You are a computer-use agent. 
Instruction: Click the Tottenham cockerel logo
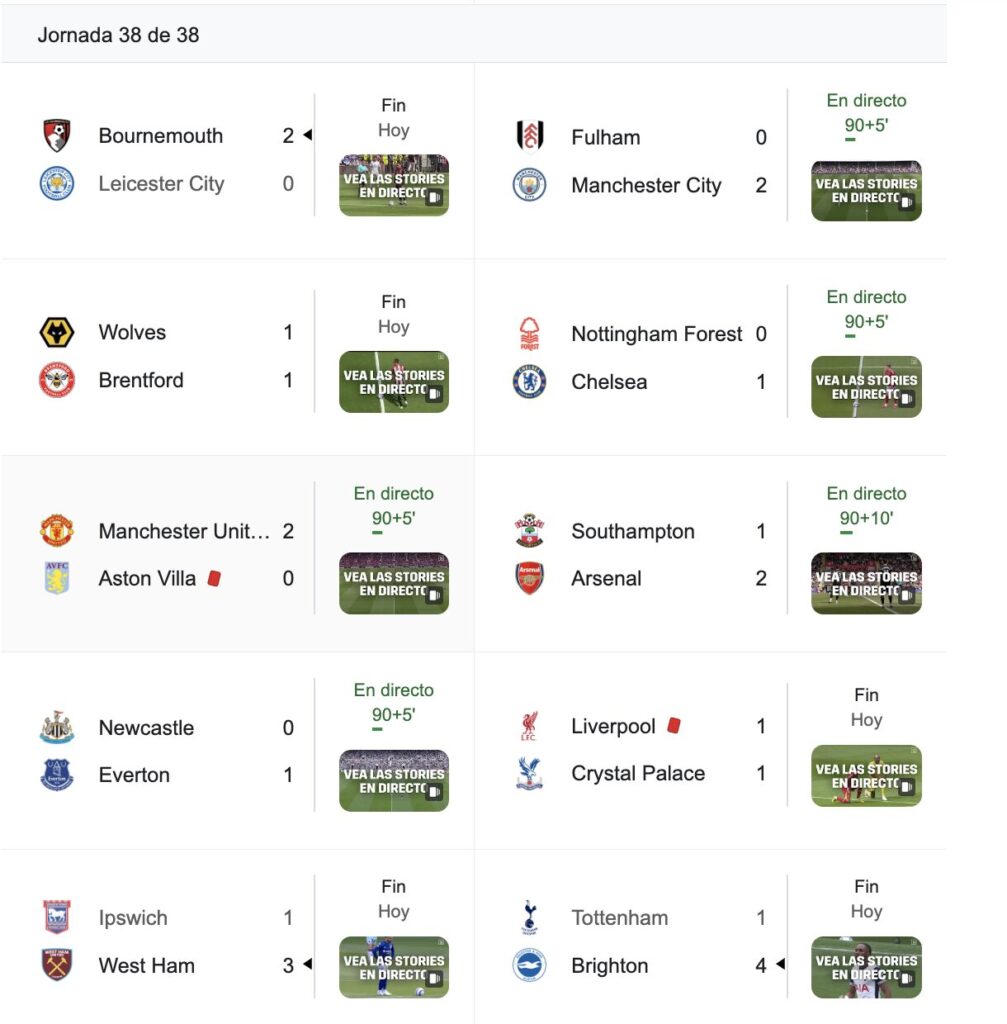[x=530, y=917]
